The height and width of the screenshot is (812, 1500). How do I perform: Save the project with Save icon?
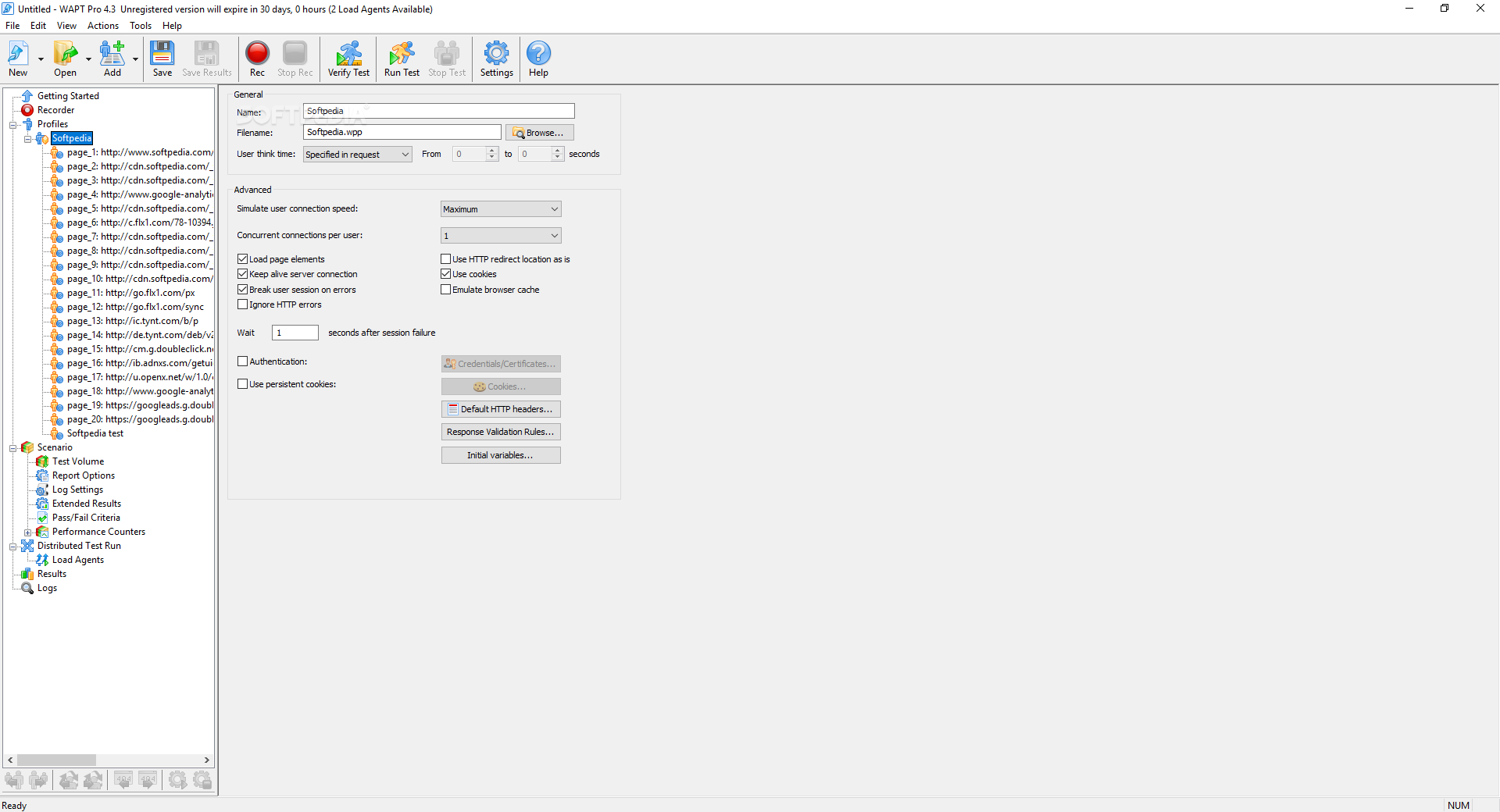[x=162, y=59]
